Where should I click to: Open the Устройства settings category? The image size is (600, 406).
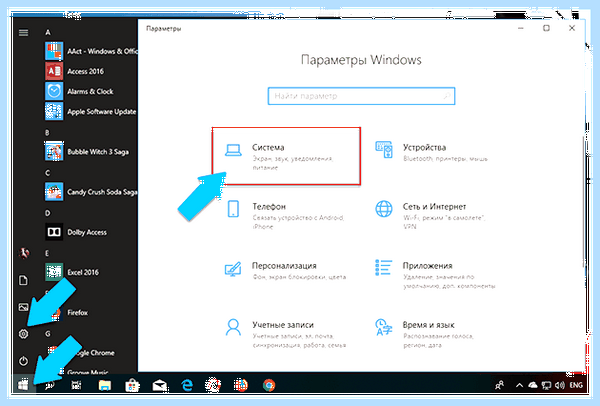tap(432, 152)
